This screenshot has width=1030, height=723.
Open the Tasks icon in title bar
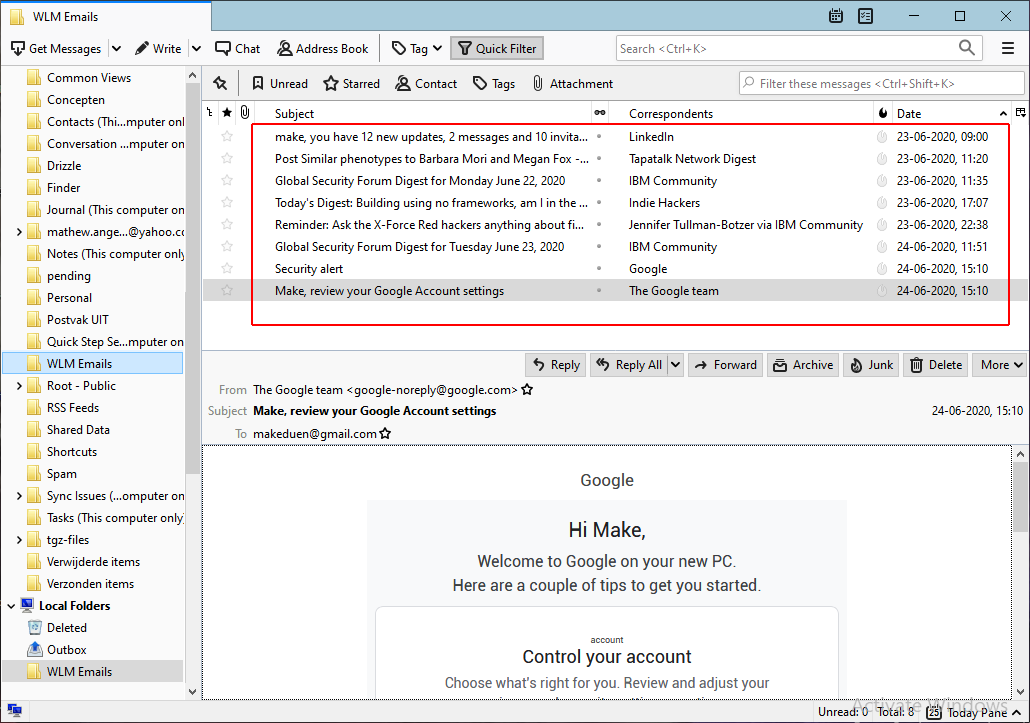(866, 16)
